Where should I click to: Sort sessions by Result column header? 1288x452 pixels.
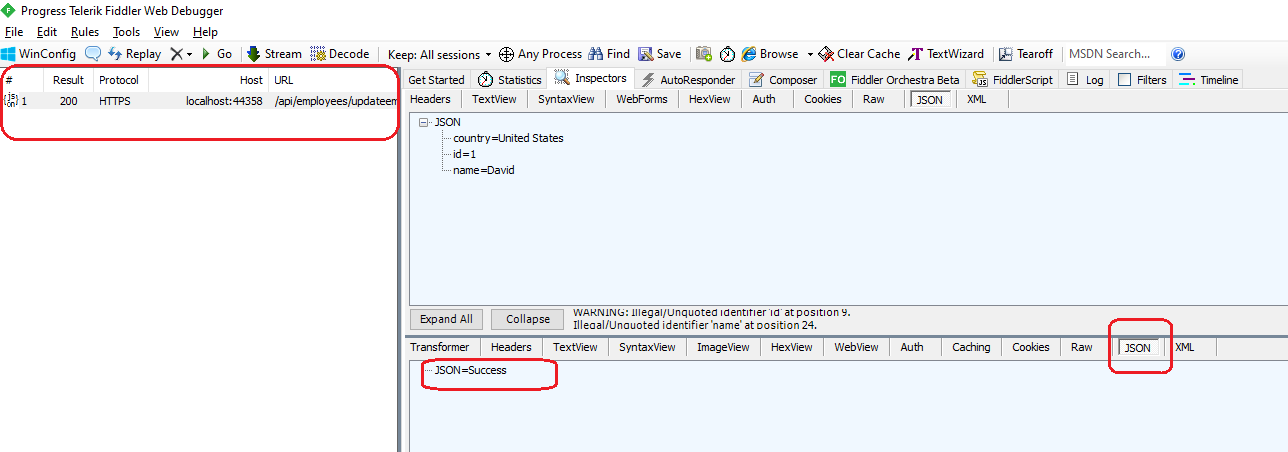tap(69, 80)
